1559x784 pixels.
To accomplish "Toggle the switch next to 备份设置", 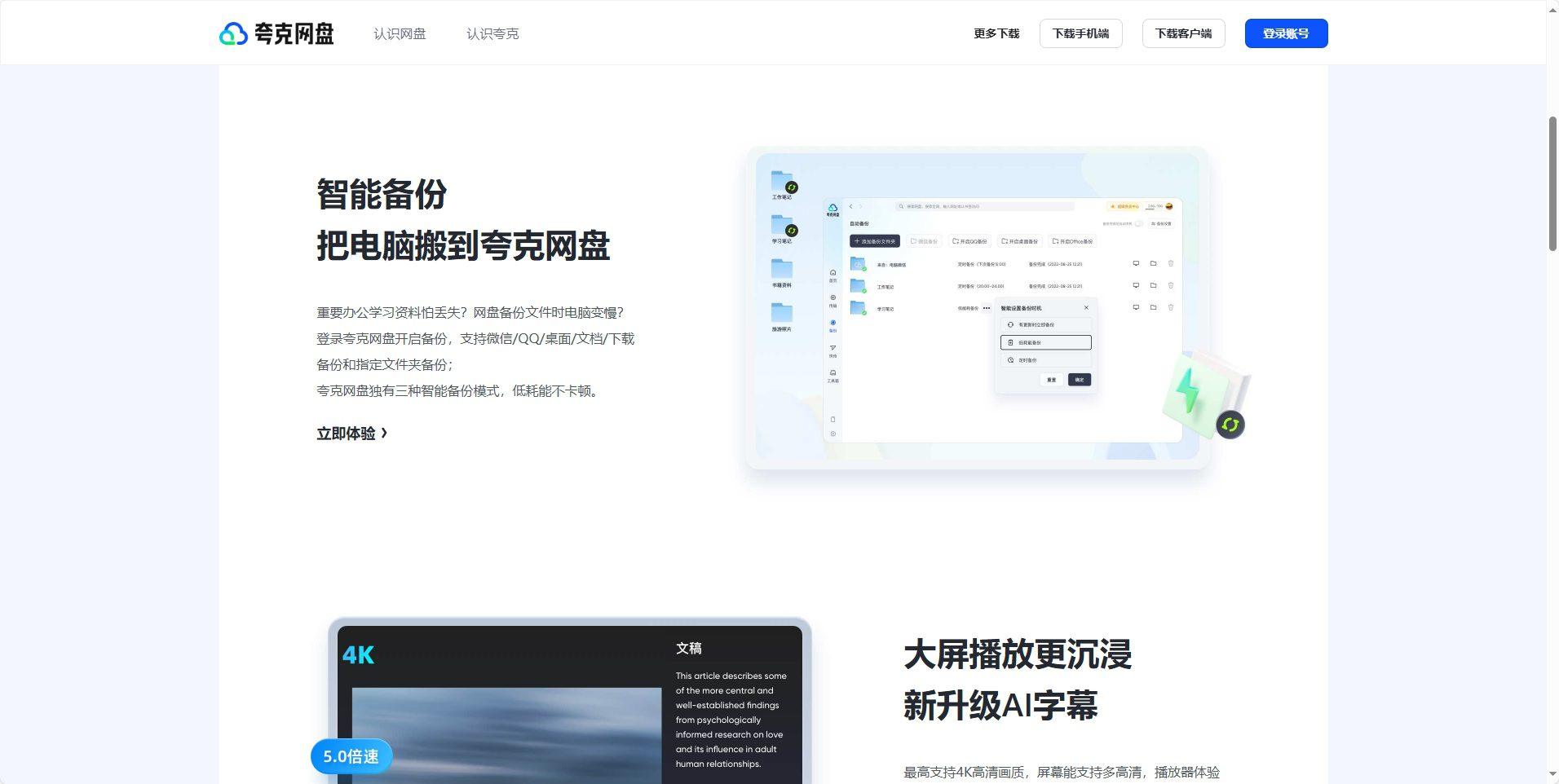I will pos(1139,223).
